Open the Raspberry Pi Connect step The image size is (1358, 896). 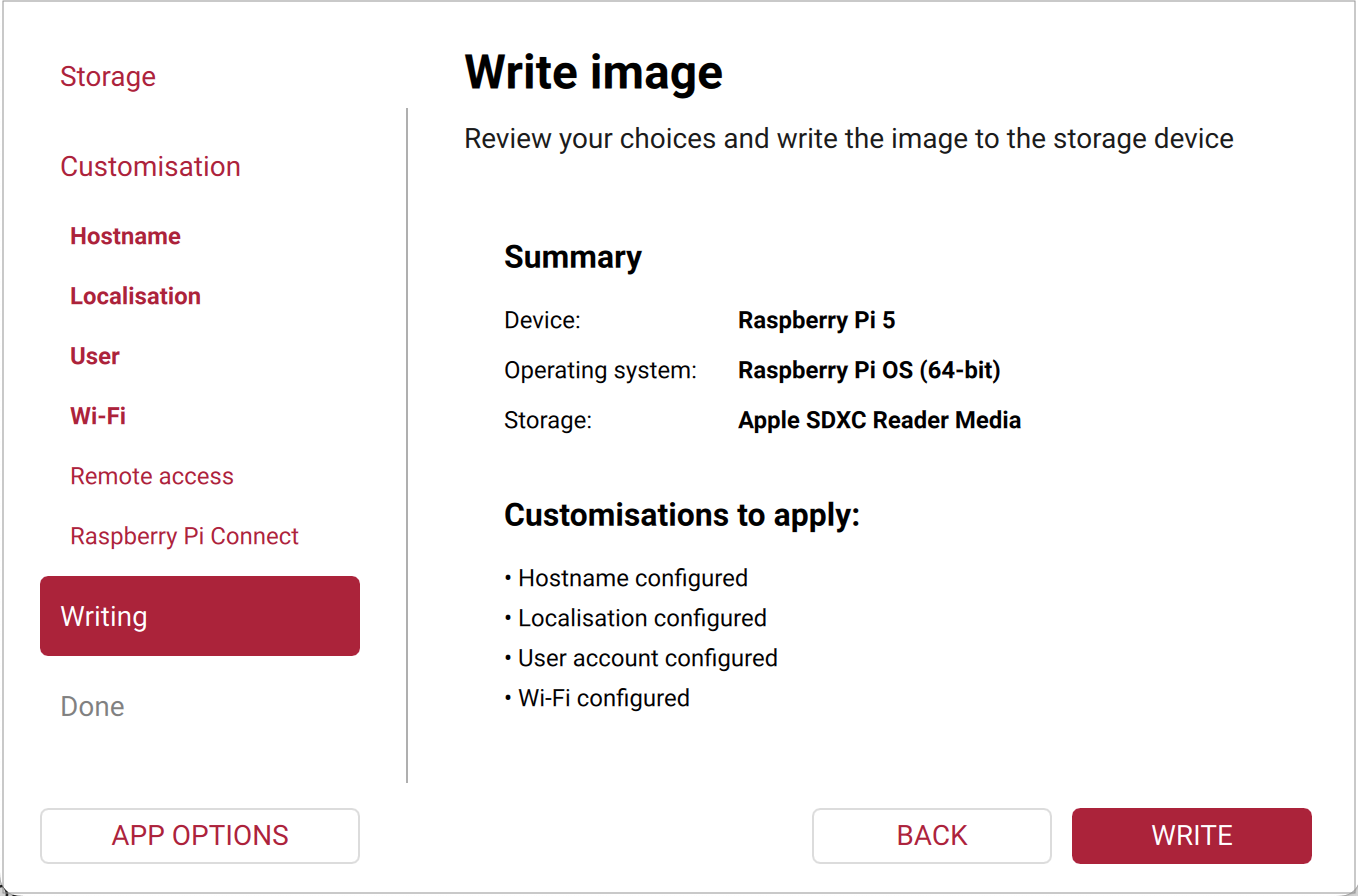tap(184, 536)
